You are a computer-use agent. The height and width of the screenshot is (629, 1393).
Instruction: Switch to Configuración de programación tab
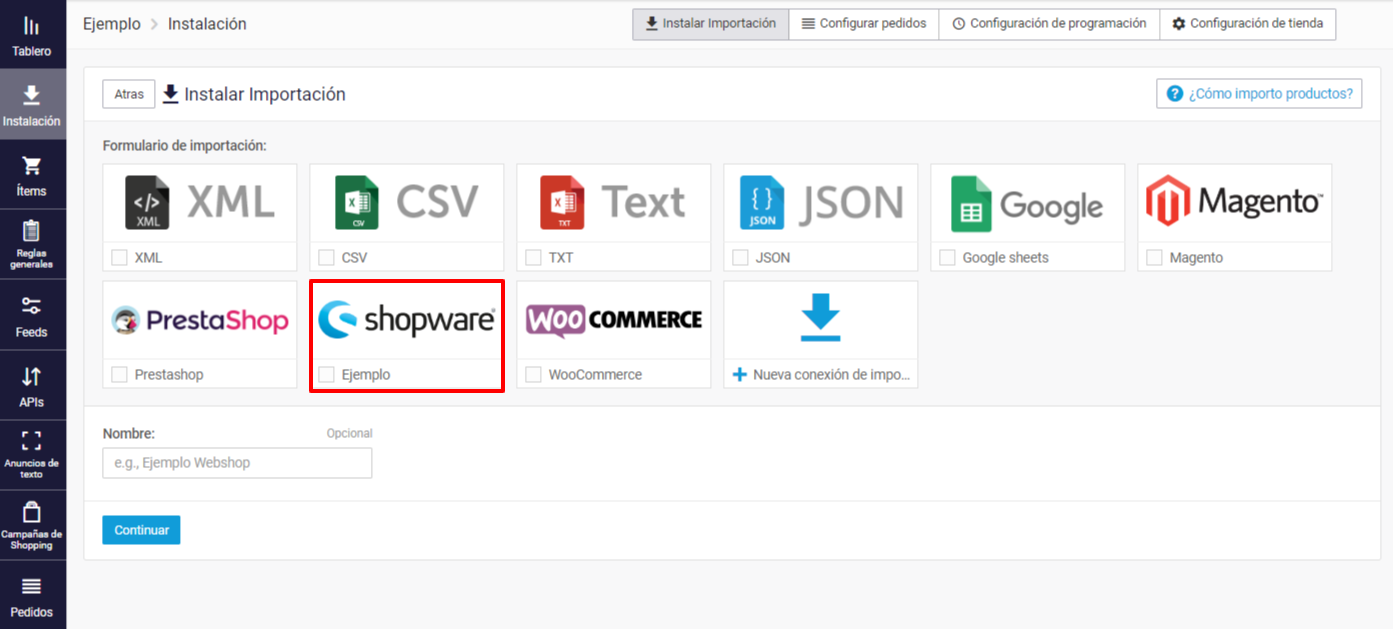1049,24
